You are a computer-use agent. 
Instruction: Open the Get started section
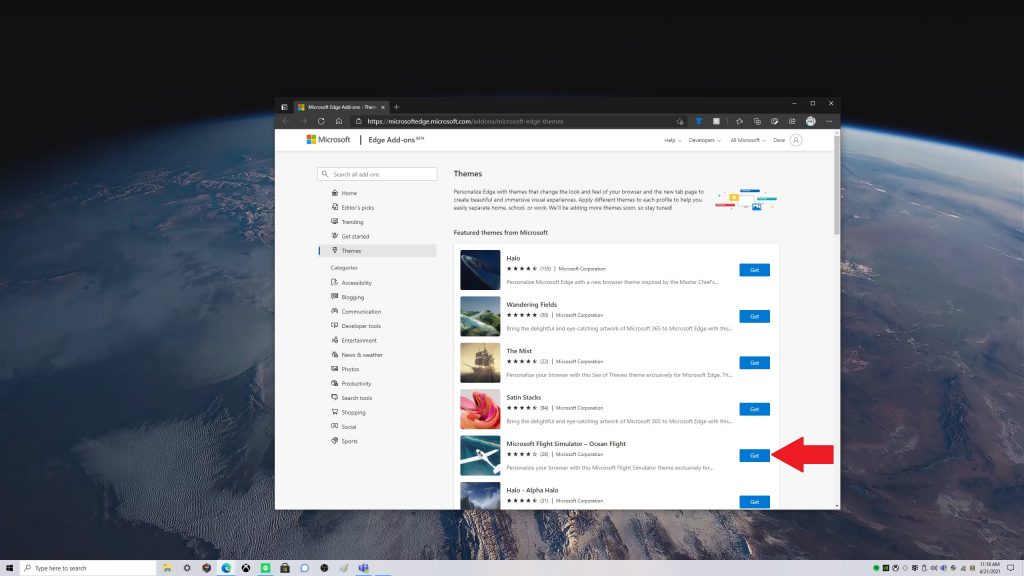tap(350, 236)
